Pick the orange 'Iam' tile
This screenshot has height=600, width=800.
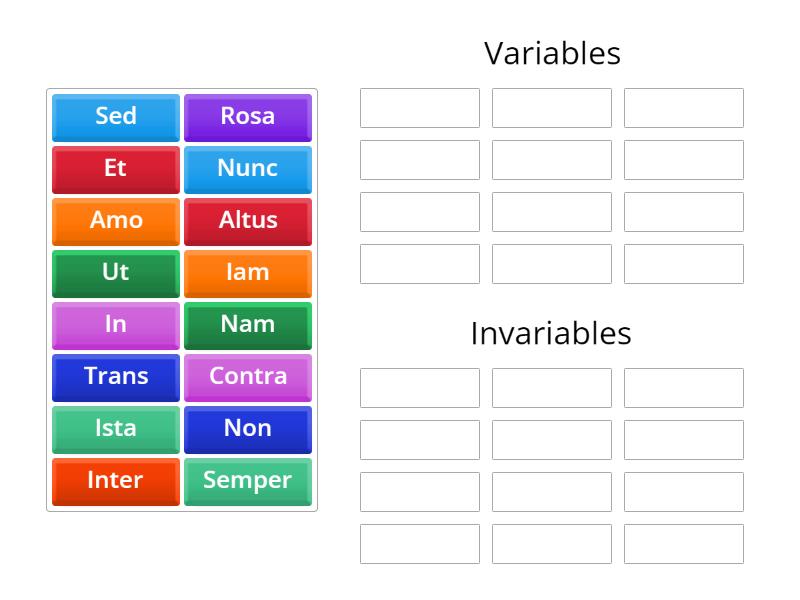(x=248, y=273)
